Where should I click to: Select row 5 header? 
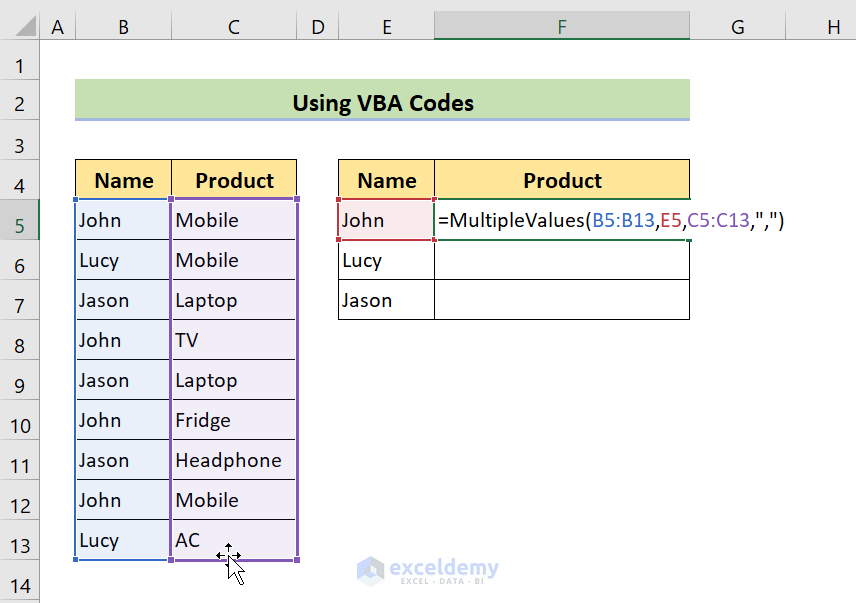20,221
